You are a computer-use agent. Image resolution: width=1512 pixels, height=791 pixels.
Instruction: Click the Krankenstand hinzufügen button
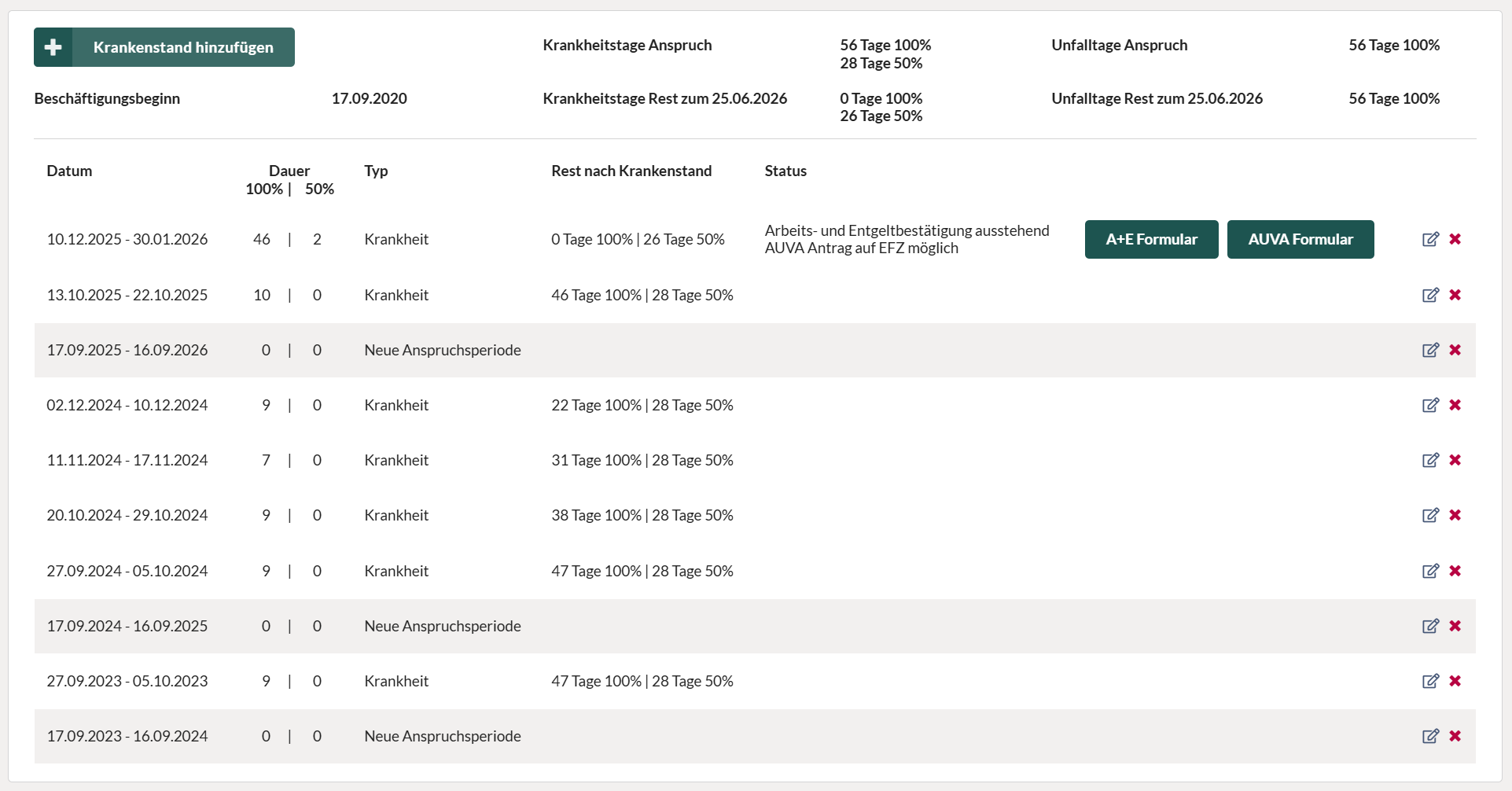click(164, 47)
